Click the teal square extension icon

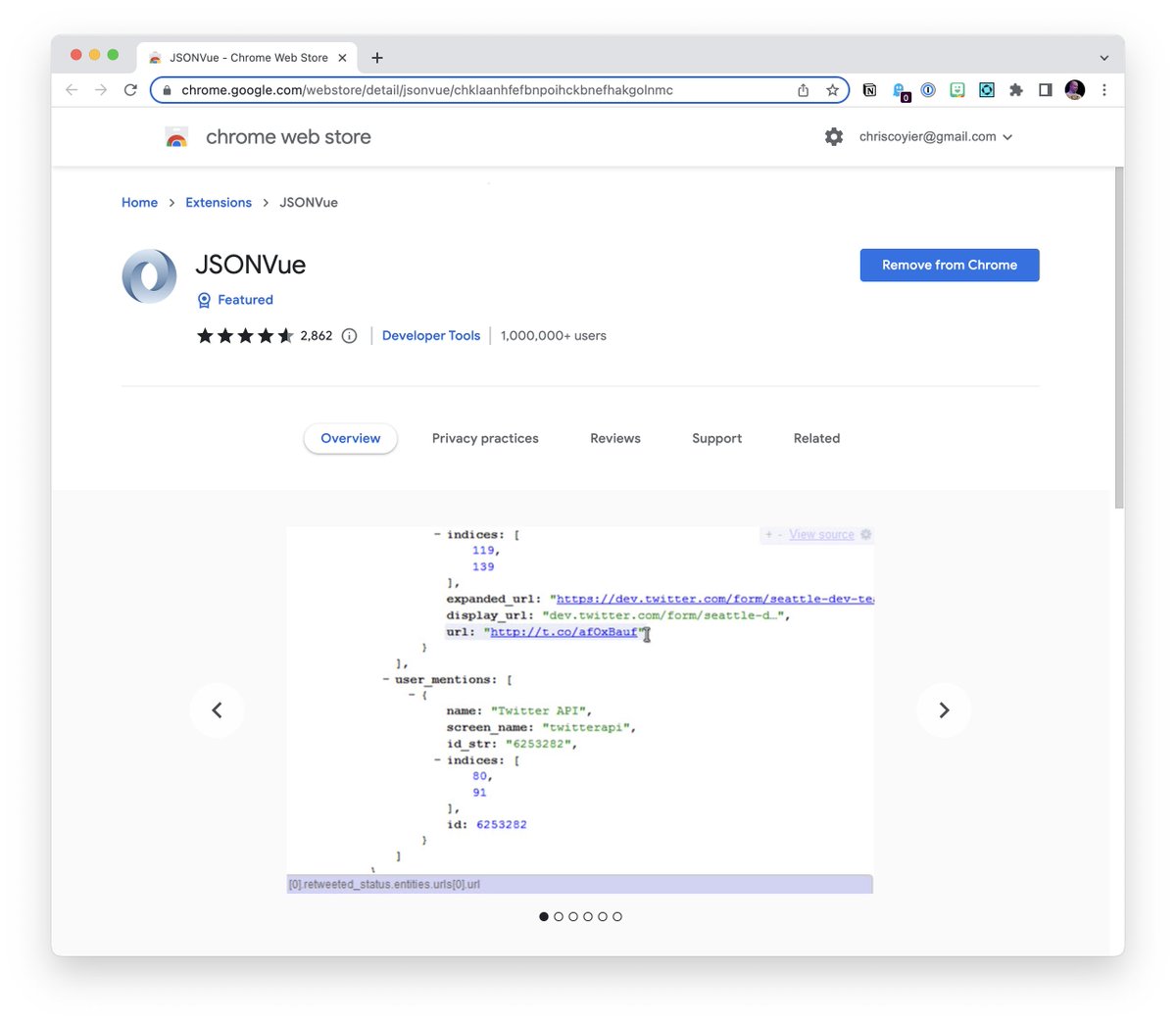(987, 90)
